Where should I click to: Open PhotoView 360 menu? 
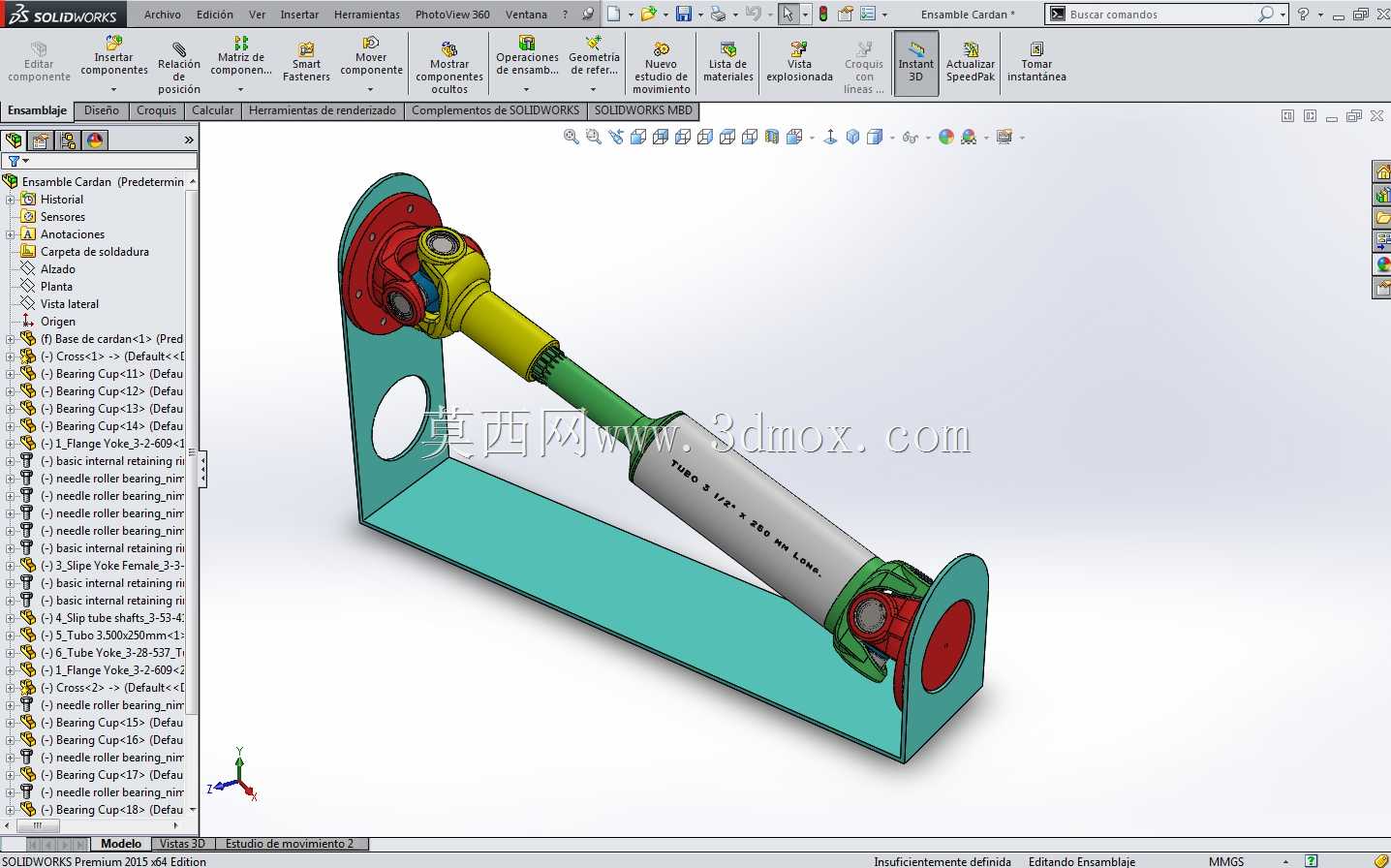click(x=452, y=15)
